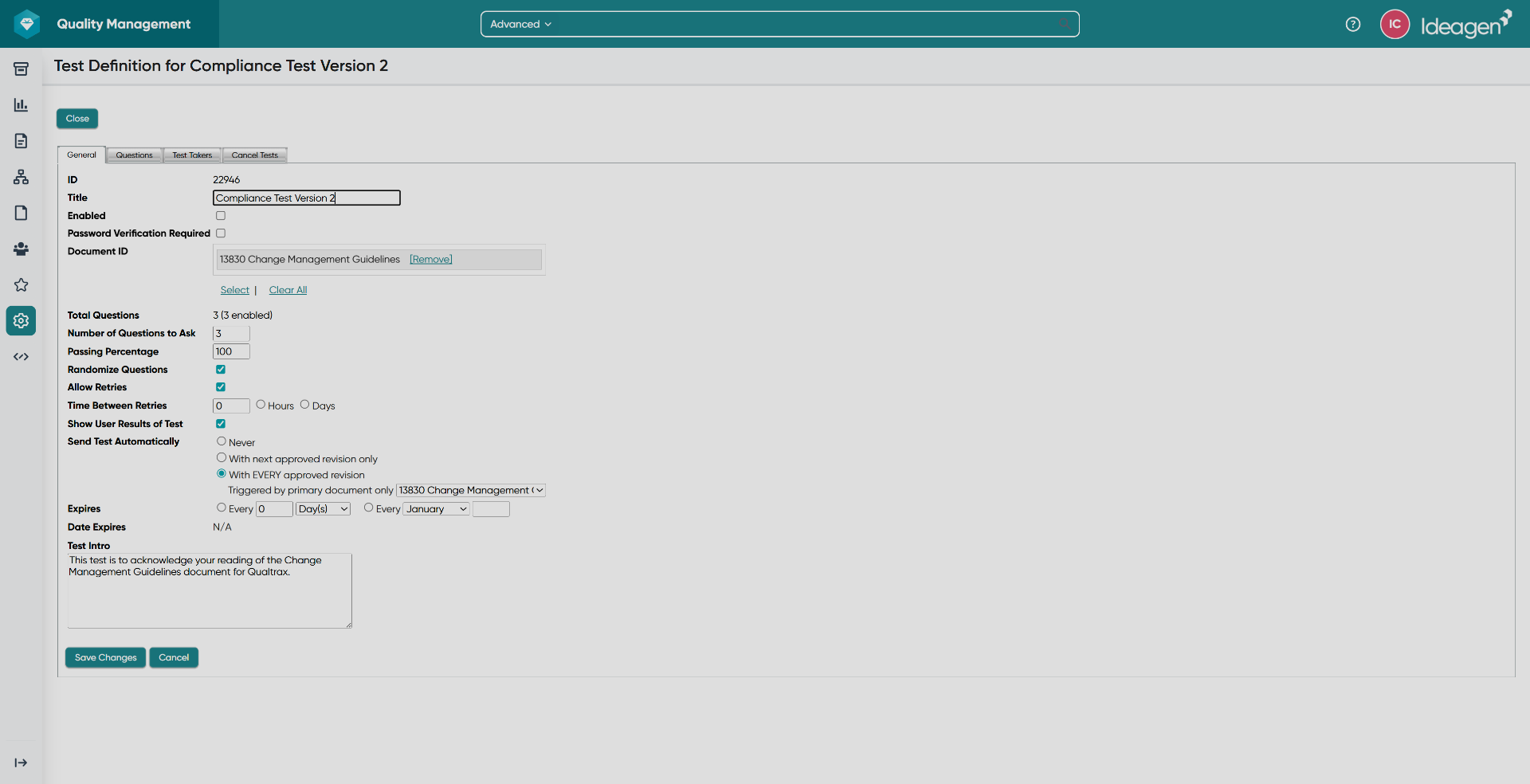Open the Advanced search dropdown
The width and height of the screenshot is (1530, 784).
click(520, 24)
